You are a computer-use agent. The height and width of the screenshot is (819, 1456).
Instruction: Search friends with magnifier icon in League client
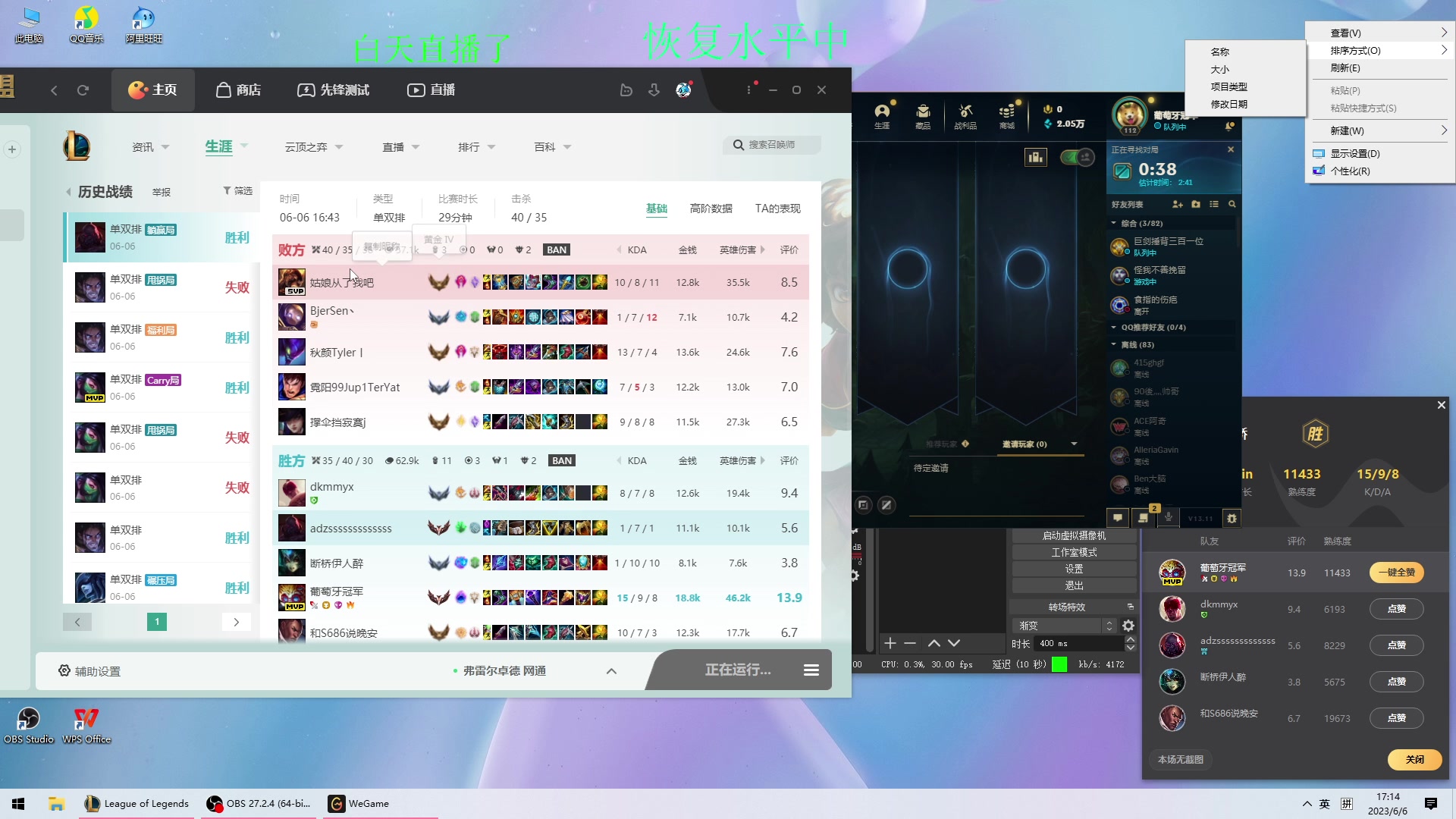click(x=1232, y=204)
